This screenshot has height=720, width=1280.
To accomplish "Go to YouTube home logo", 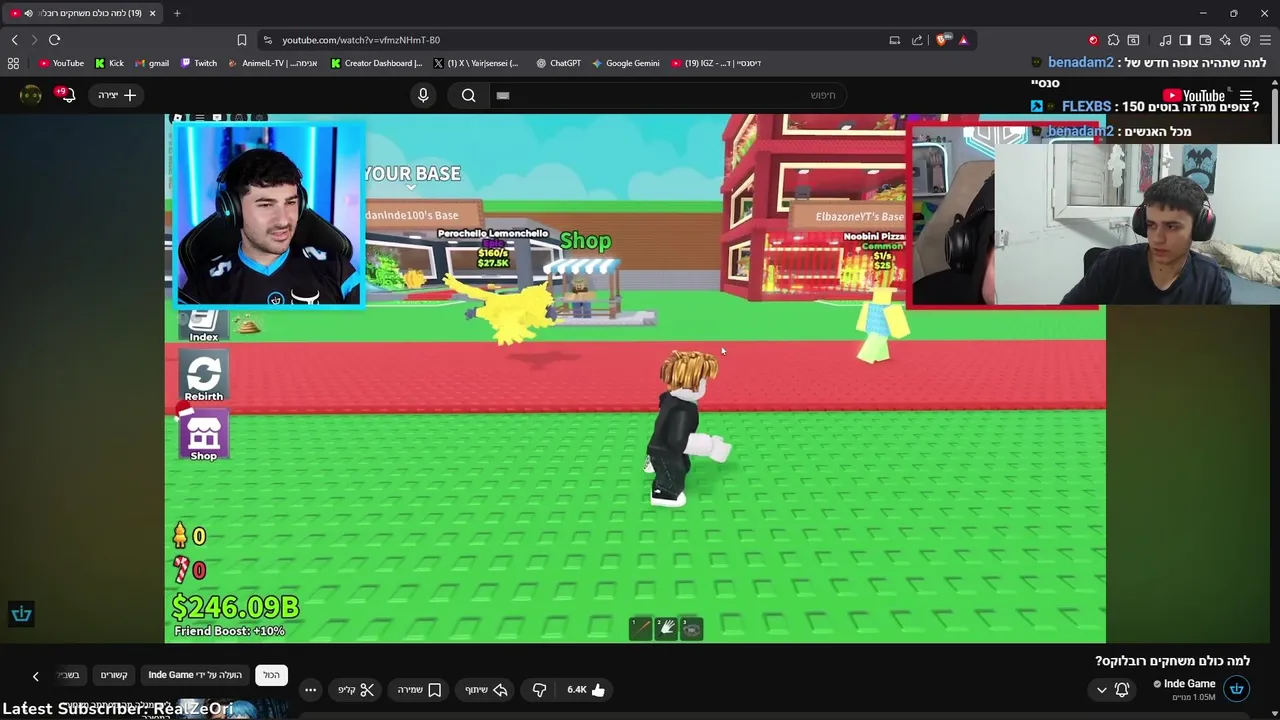I will (x=1194, y=95).
